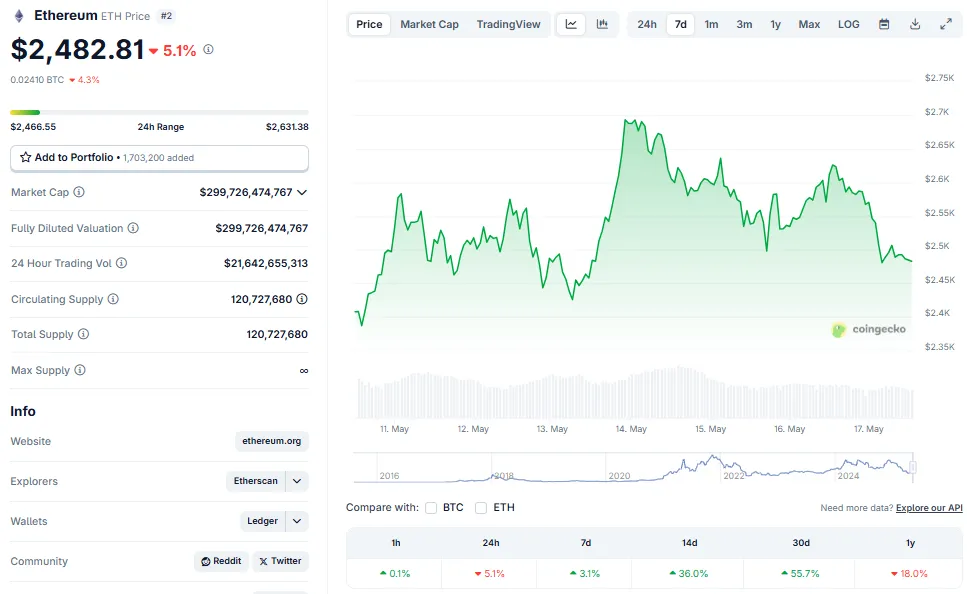967x594 pixels.
Task: Open ethereum.org website link
Action: [271, 441]
